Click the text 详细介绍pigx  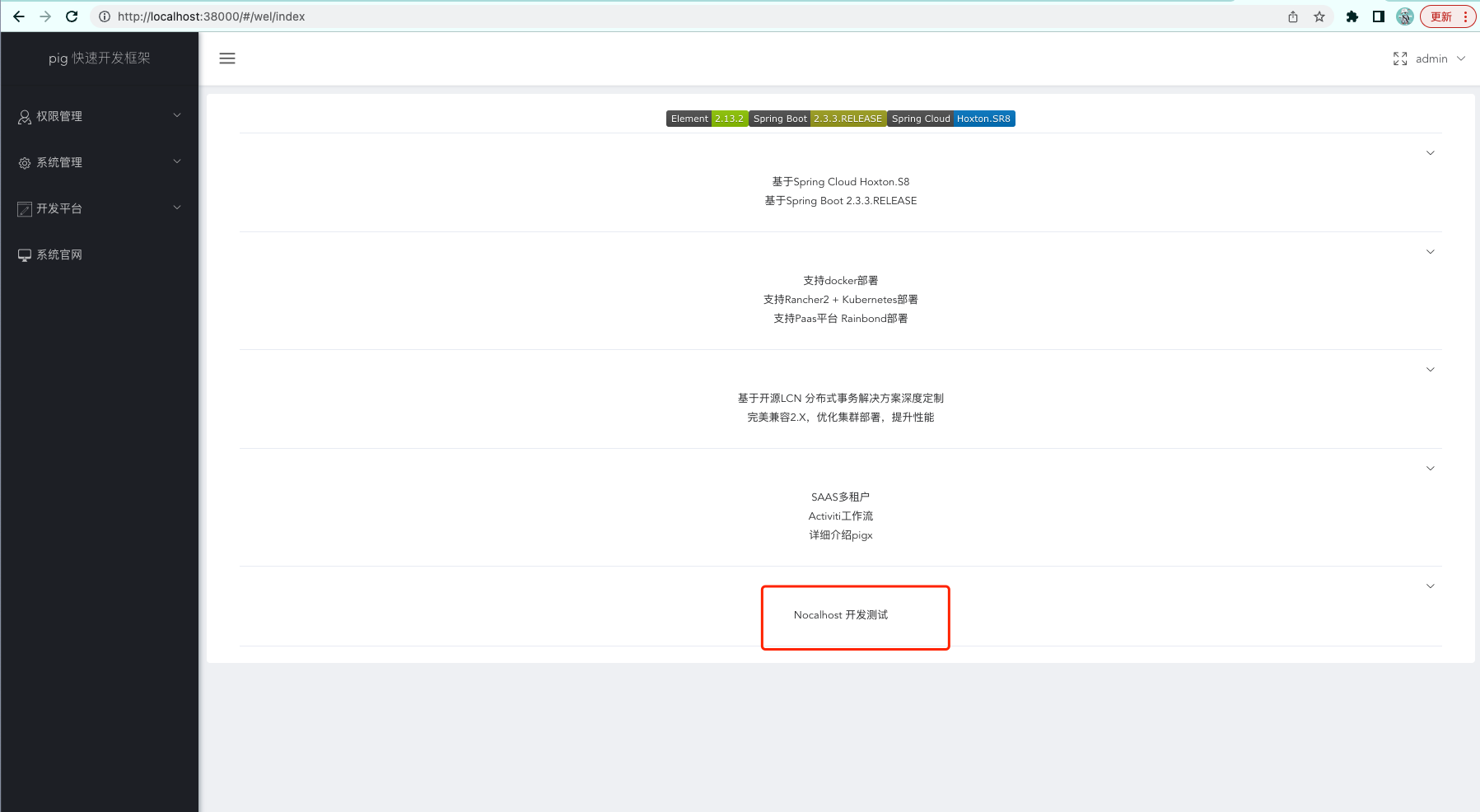[841, 535]
